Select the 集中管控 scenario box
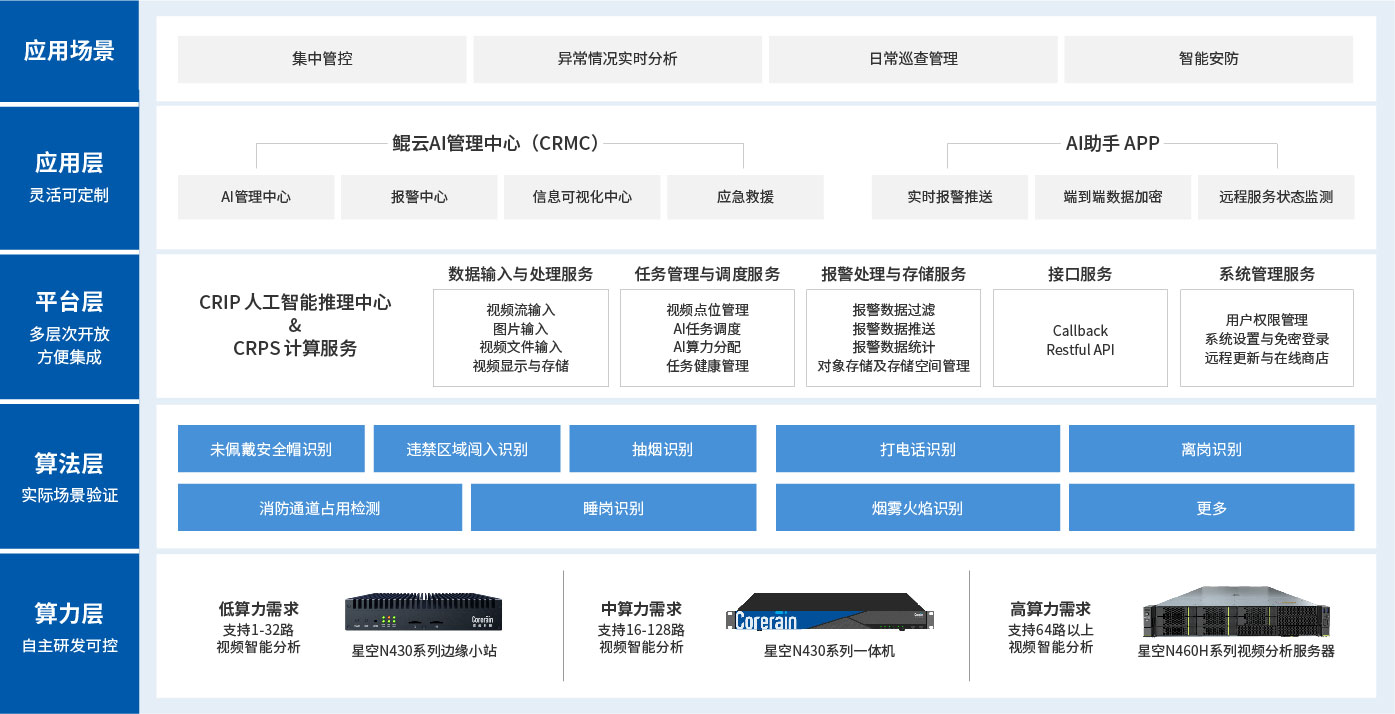Screen dimensions: 1395x714 point(322,59)
